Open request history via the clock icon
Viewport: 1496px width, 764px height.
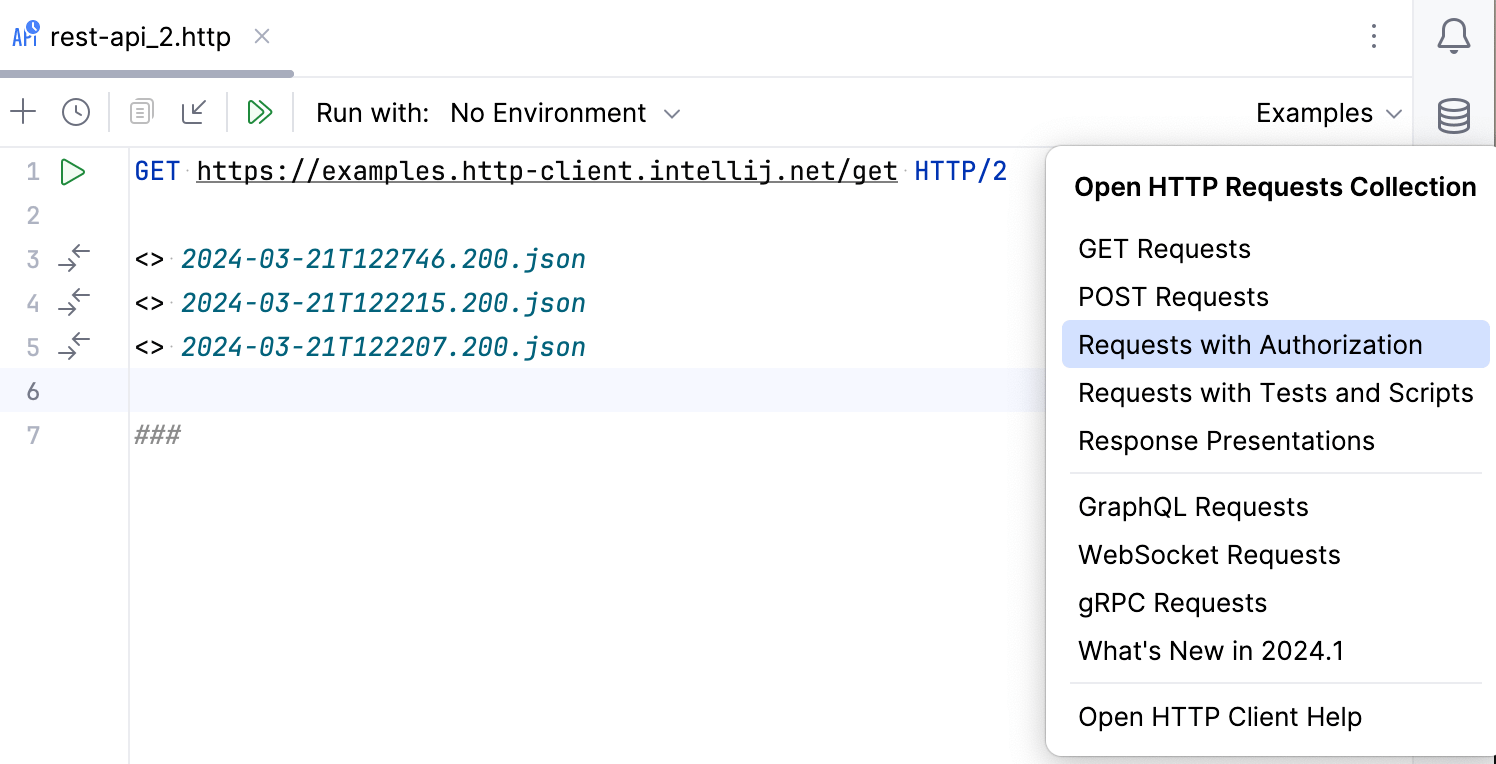[x=76, y=112]
